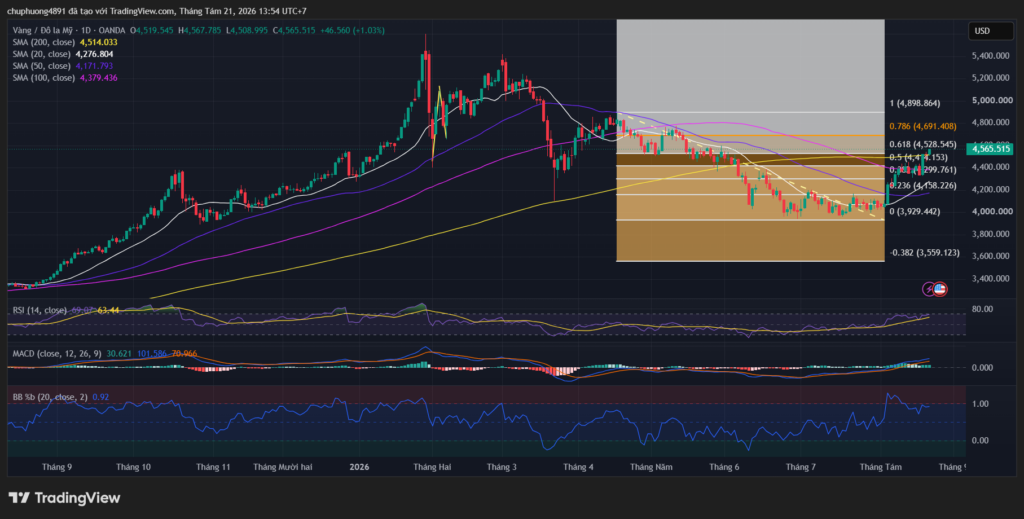The height and width of the screenshot is (519, 1024).
Task: Click the Tháng Mười hai time axis label
Action: 283,467
